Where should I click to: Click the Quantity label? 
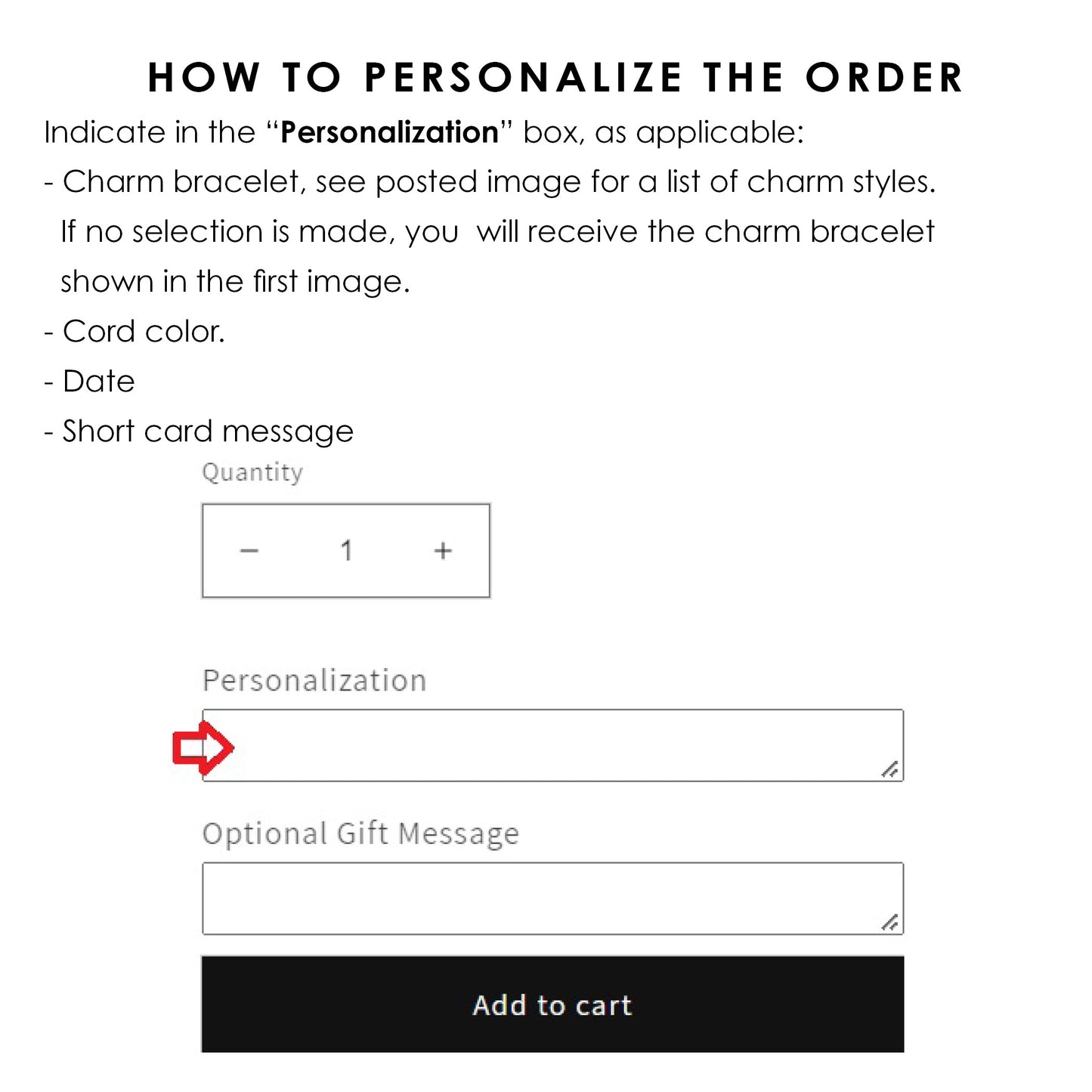(x=252, y=472)
